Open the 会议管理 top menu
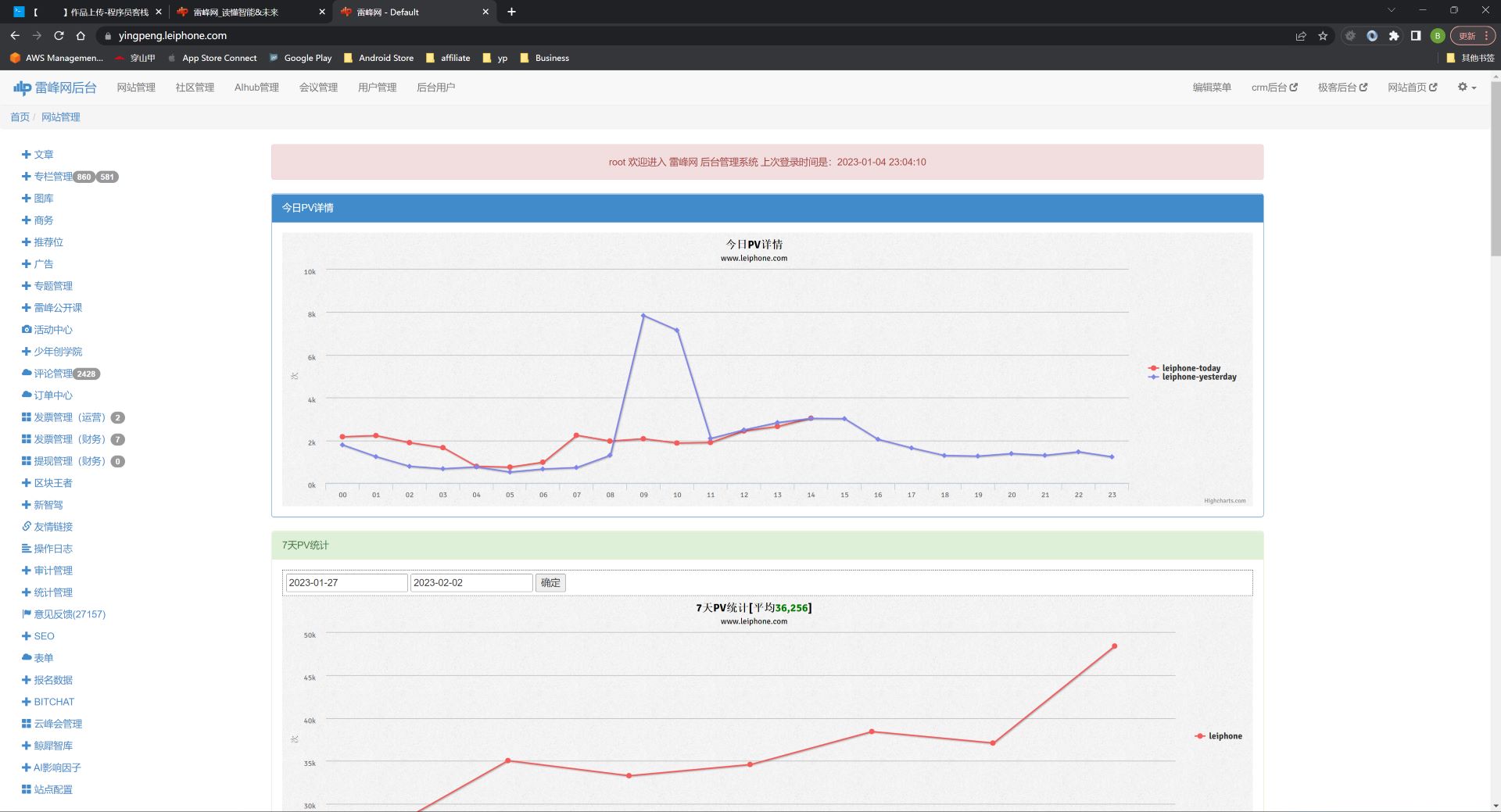Screen dimensions: 1501x812 tap(318, 88)
